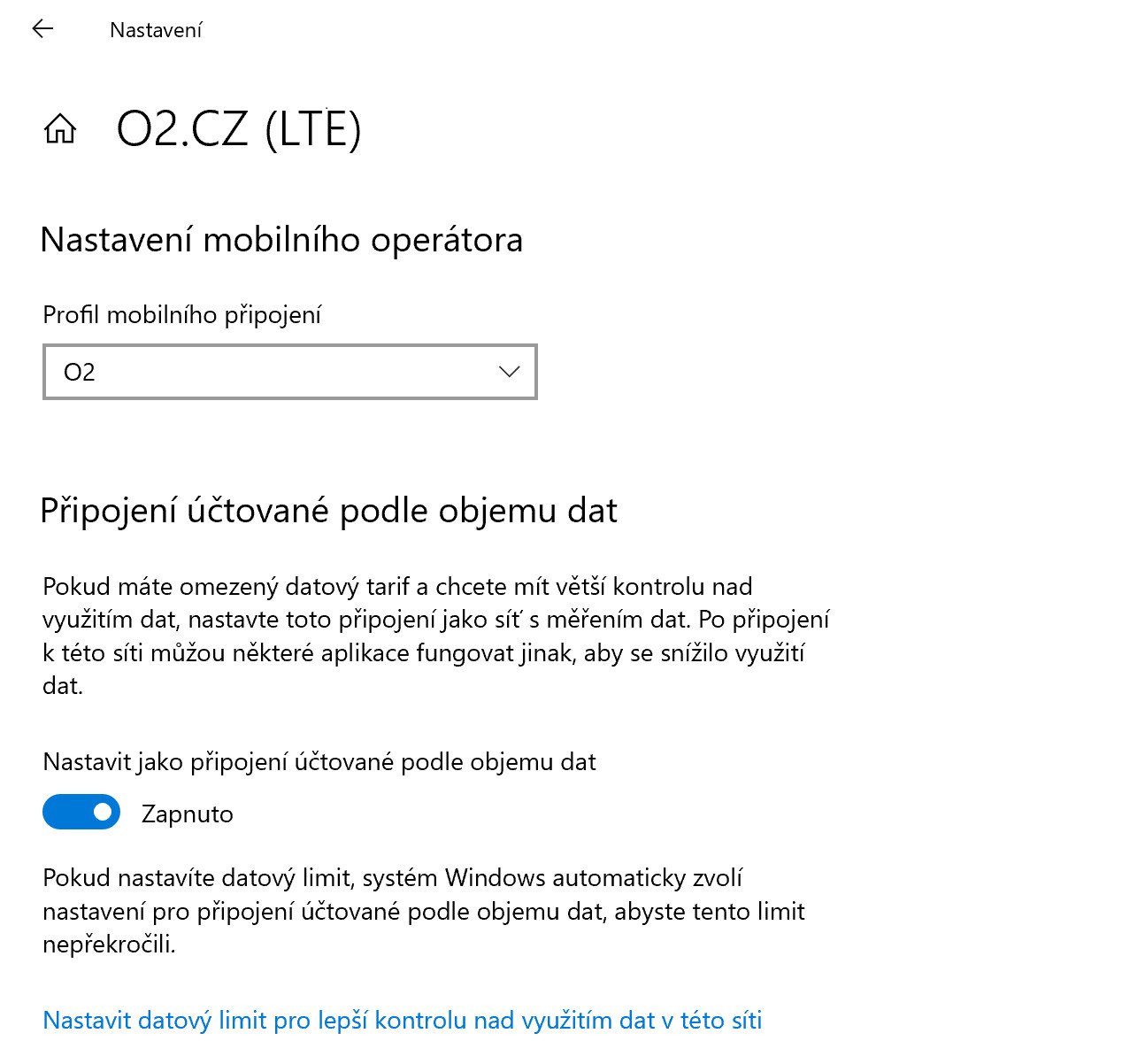This screenshot has width=1122, height=1064.
Task: Click the trailing "nepřekročili." text line
Action: point(109,944)
